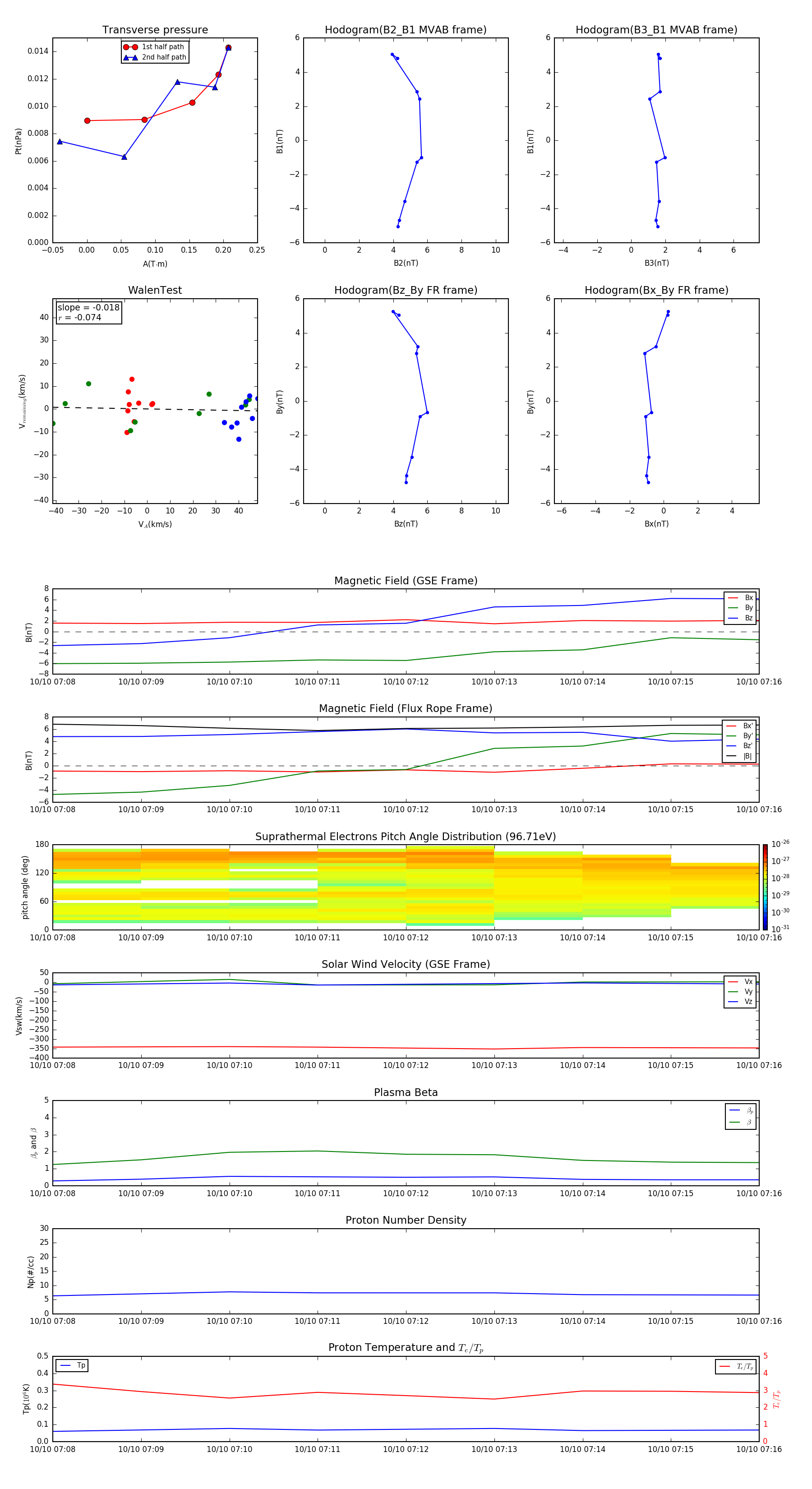This screenshot has height=1489, width=812.
Task: Click the 'Hodogram(Bx_By FR frame)' title
Action: (656, 290)
